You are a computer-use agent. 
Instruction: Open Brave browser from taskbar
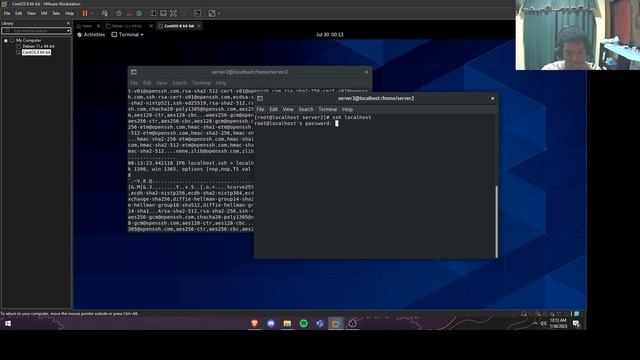point(255,323)
